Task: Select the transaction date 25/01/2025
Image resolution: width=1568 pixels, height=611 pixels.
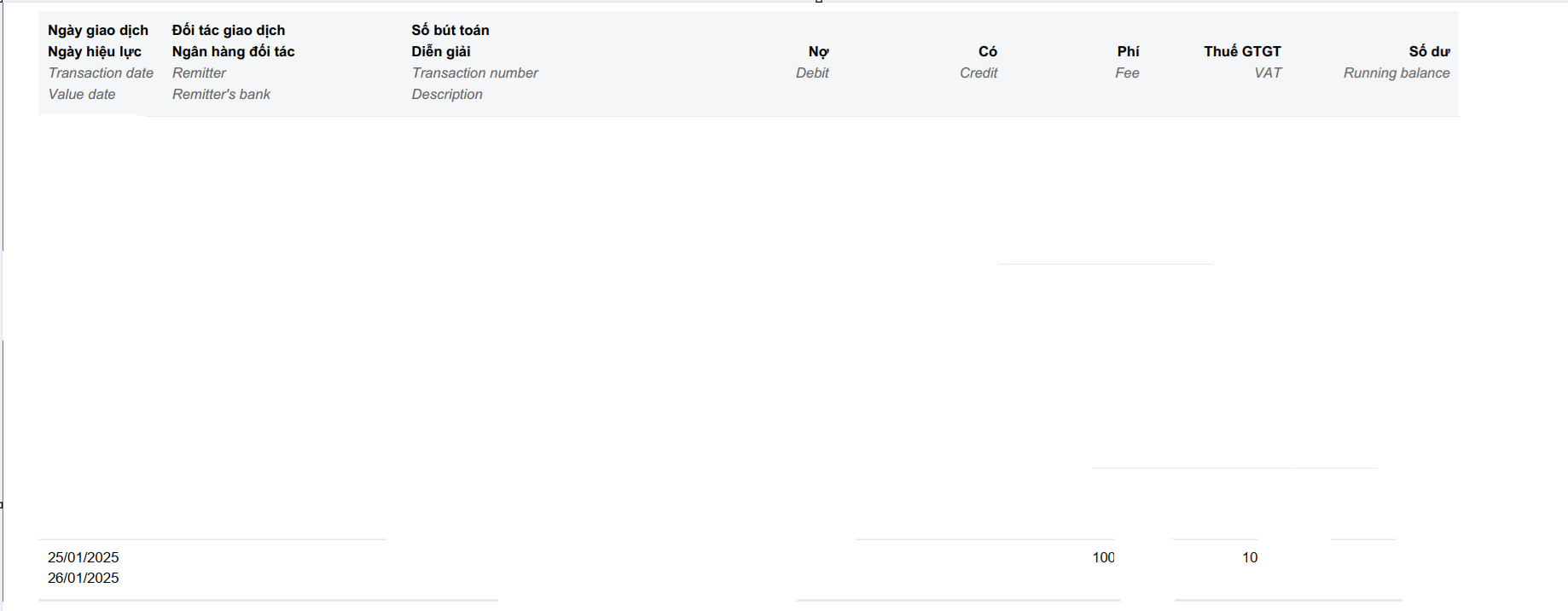Action: pos(84,558)
